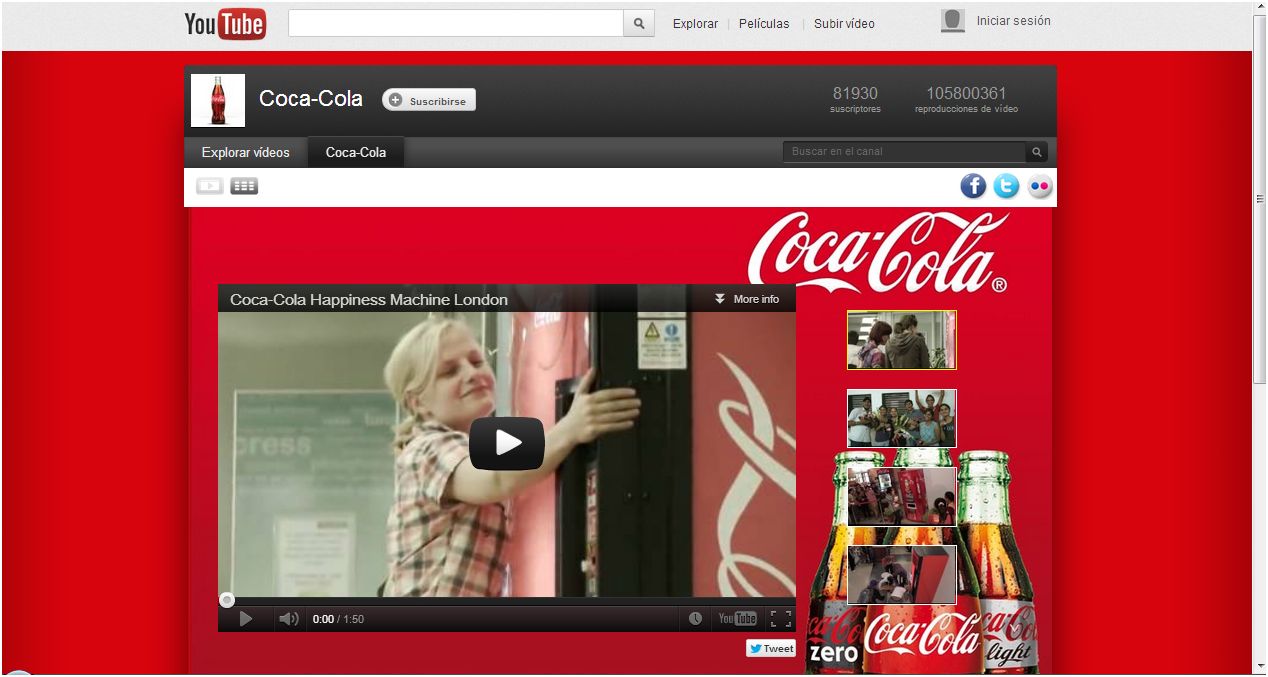The height and width of the screenshot is (677, 1268).
Task: Select the Coca-Cola channel tab
Action: 355,152
